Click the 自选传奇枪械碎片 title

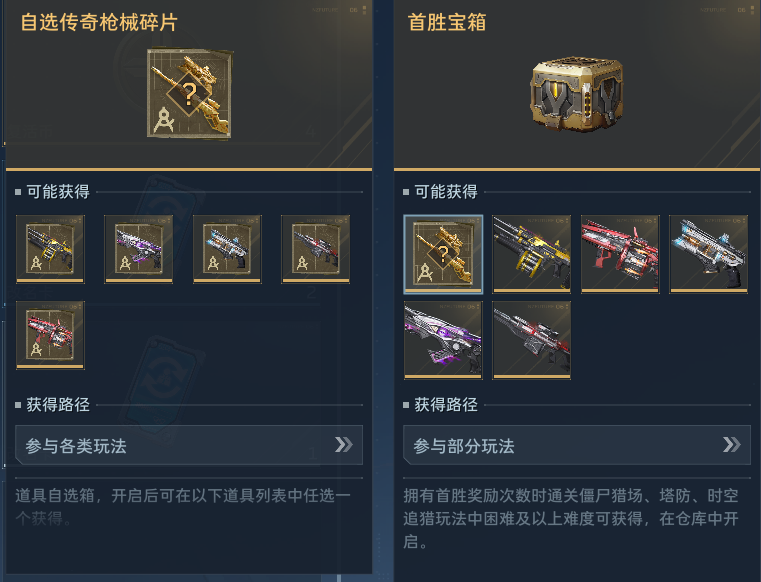click(99, 22)
